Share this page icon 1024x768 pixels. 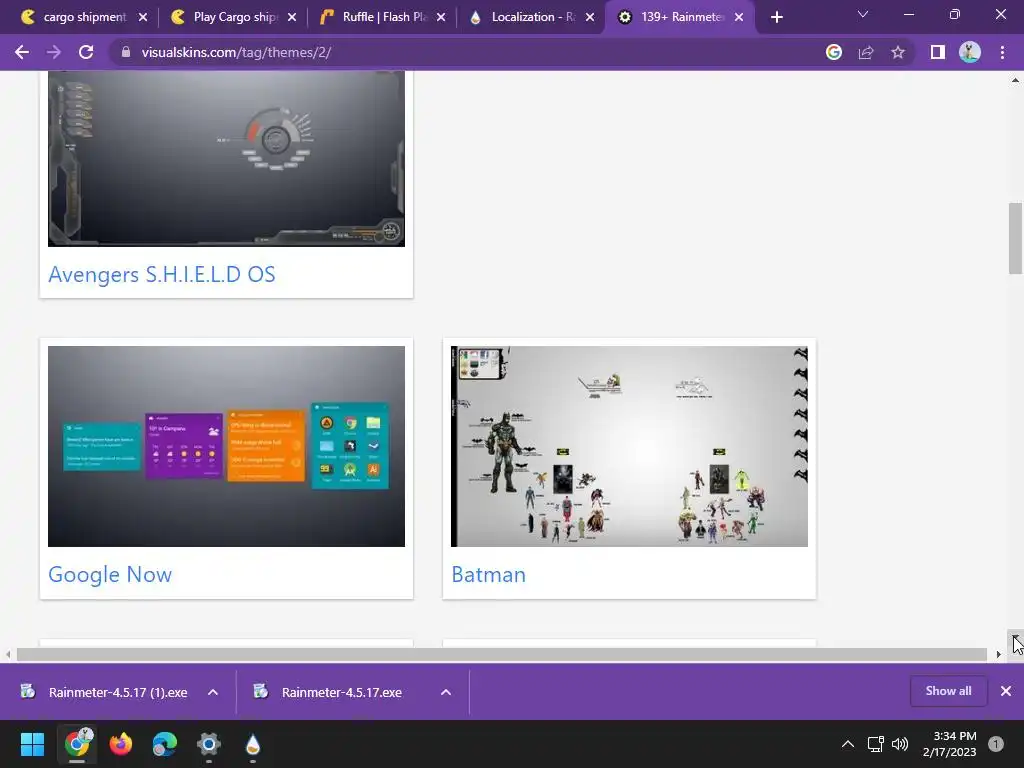click(x=866, y=52)
